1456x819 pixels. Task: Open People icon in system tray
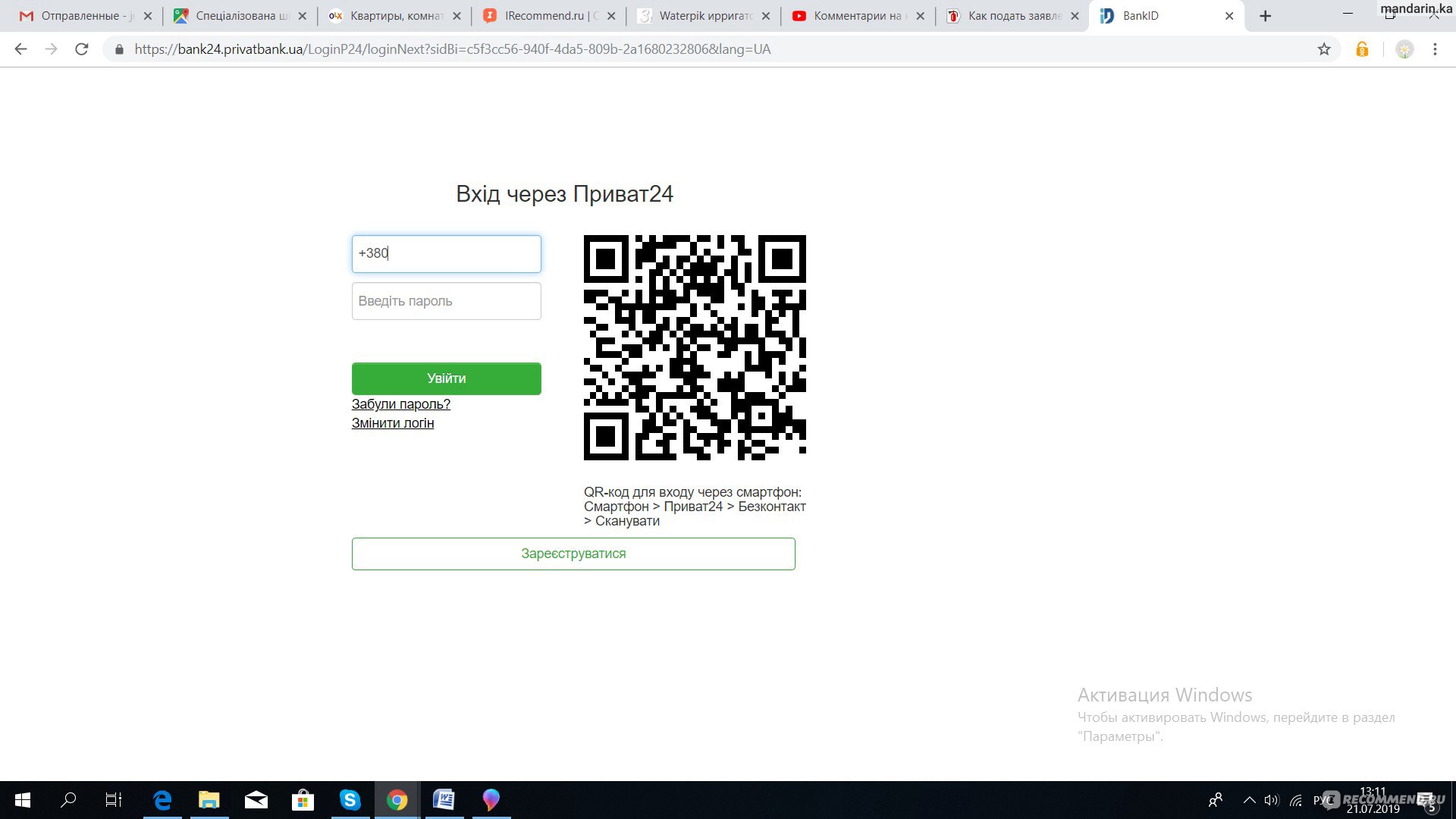pyautogui.click(x=1216, y=800)
